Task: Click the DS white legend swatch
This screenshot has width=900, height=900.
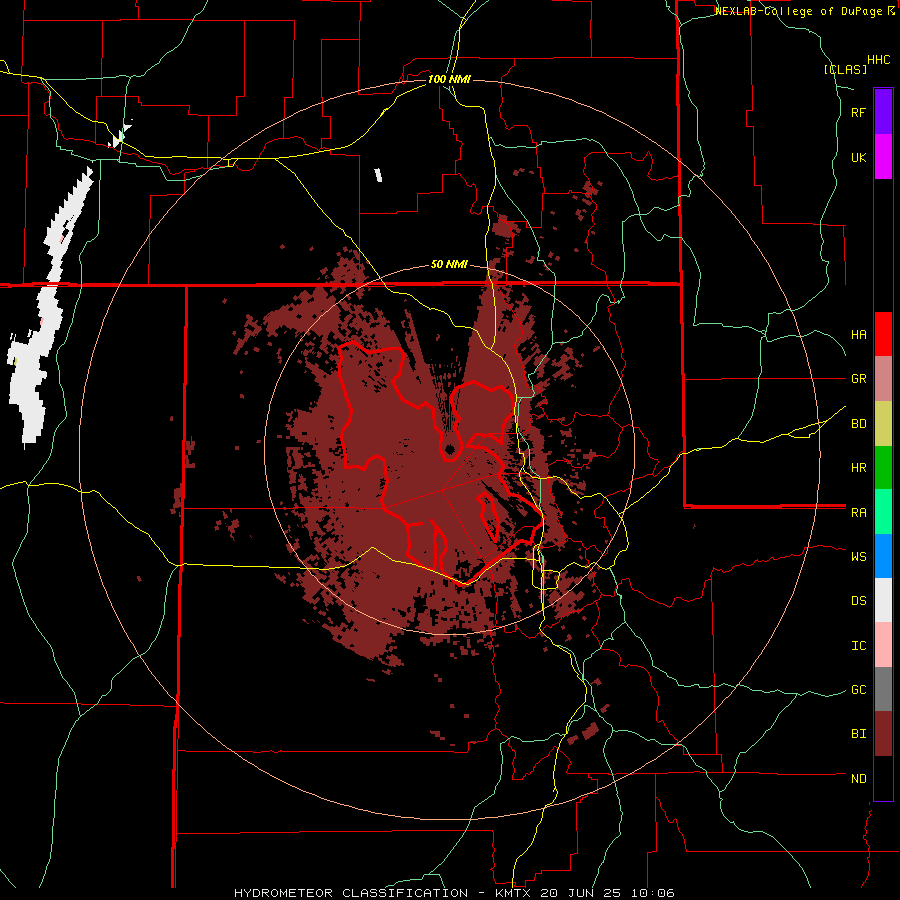Action: [883, 600]
